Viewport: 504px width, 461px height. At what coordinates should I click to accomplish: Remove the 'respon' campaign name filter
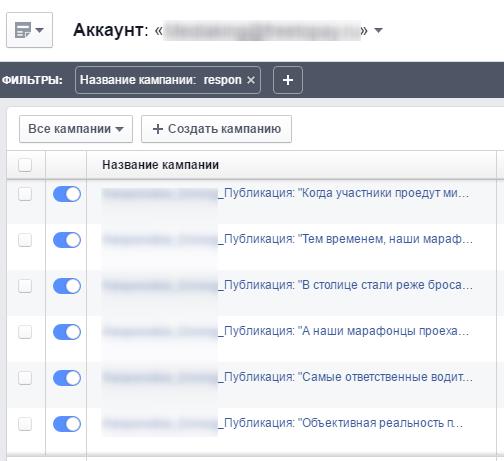[251, 80]
